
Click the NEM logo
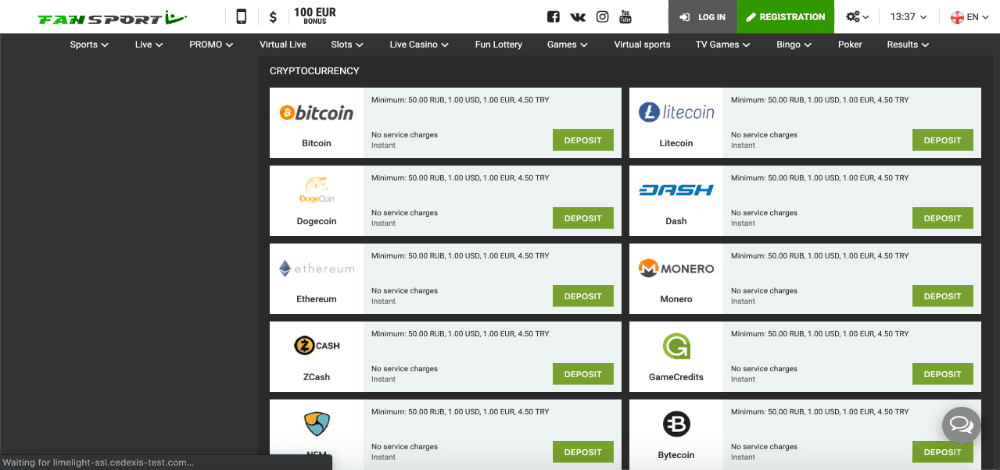316,424
